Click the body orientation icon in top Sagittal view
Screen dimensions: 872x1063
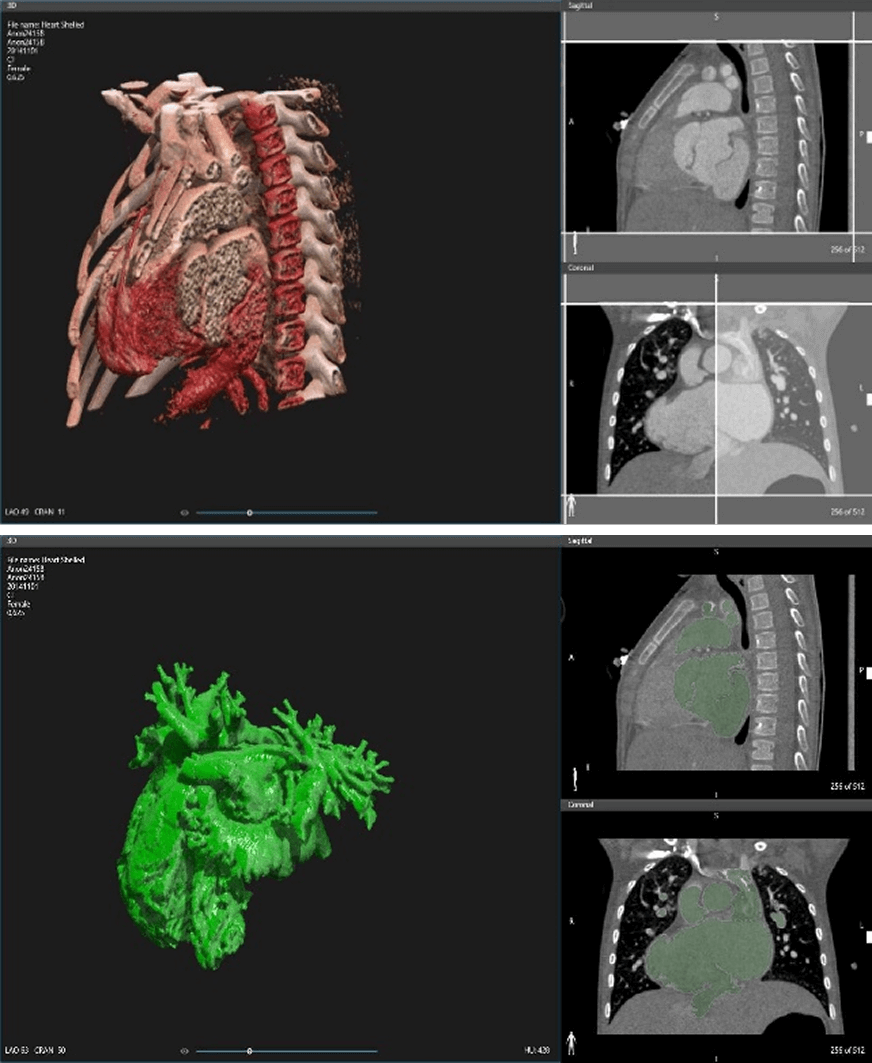[x=576, y=243]
